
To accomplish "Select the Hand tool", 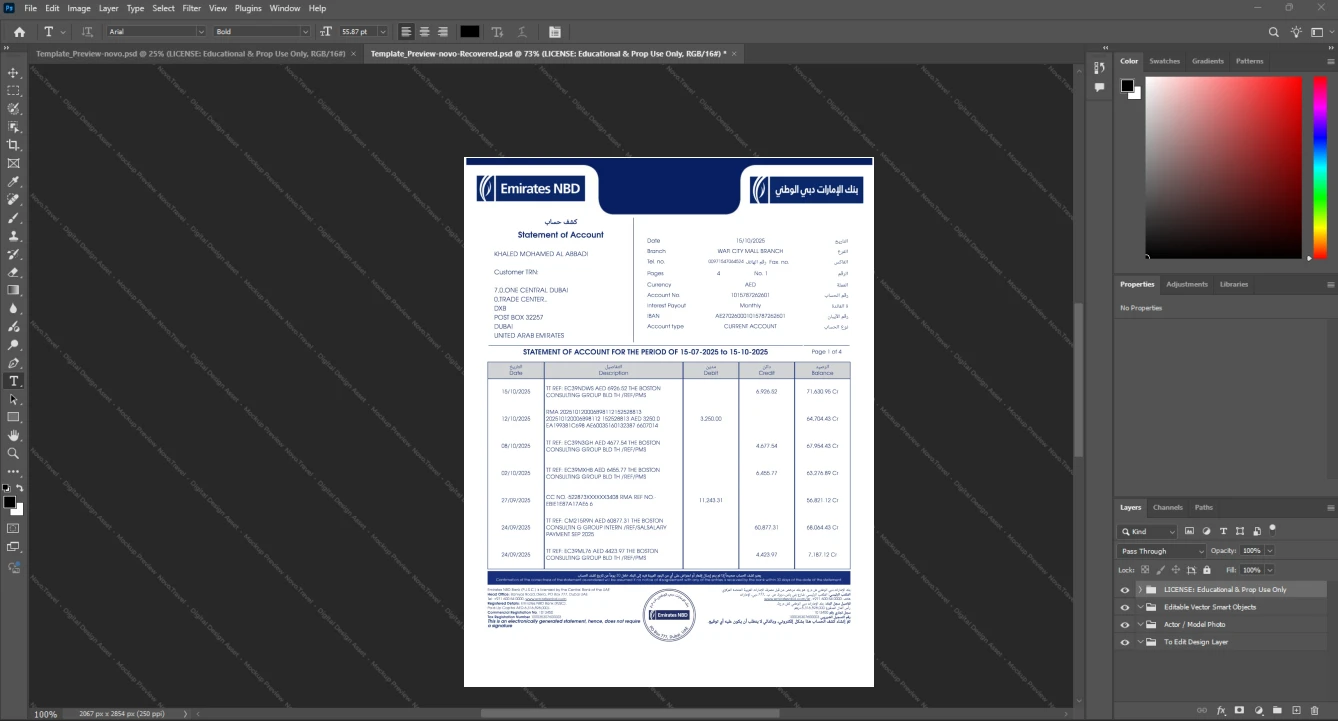I will pyautogui.click(x=14, y=435).
